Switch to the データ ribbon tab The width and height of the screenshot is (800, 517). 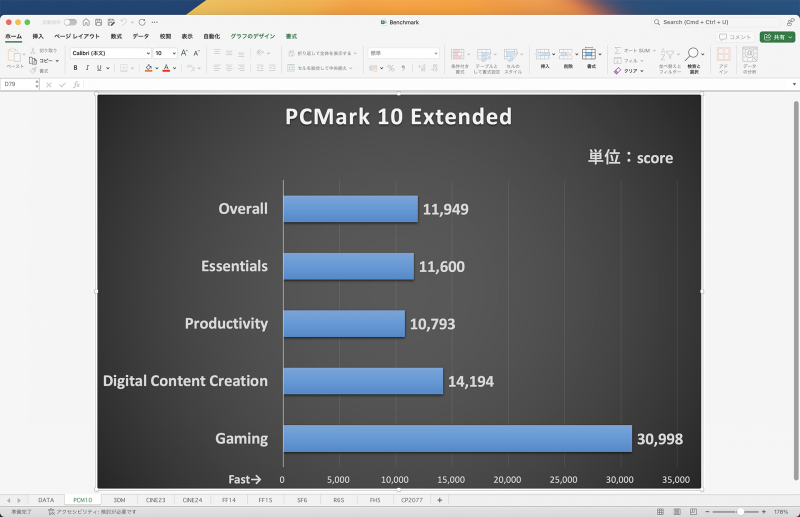(x=141, y=36)
